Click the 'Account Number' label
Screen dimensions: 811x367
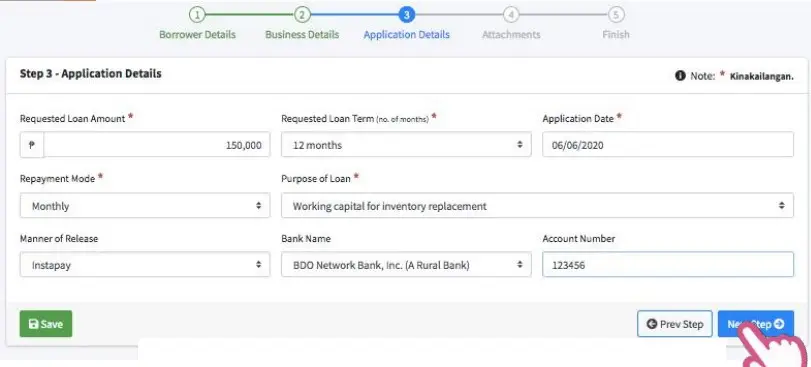coord(579,238)
